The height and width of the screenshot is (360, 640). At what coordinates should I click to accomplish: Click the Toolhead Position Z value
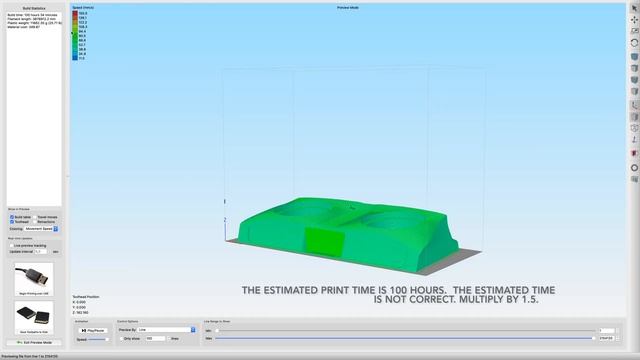80,313
